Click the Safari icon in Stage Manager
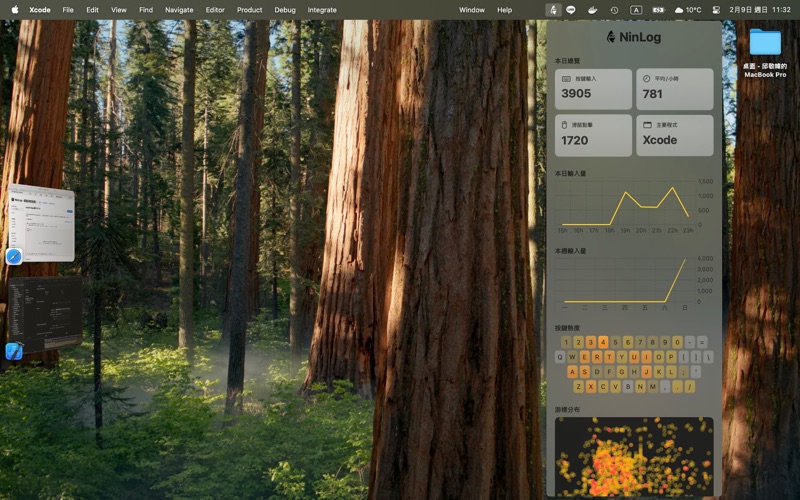800x500 pixels. [14, 256]
